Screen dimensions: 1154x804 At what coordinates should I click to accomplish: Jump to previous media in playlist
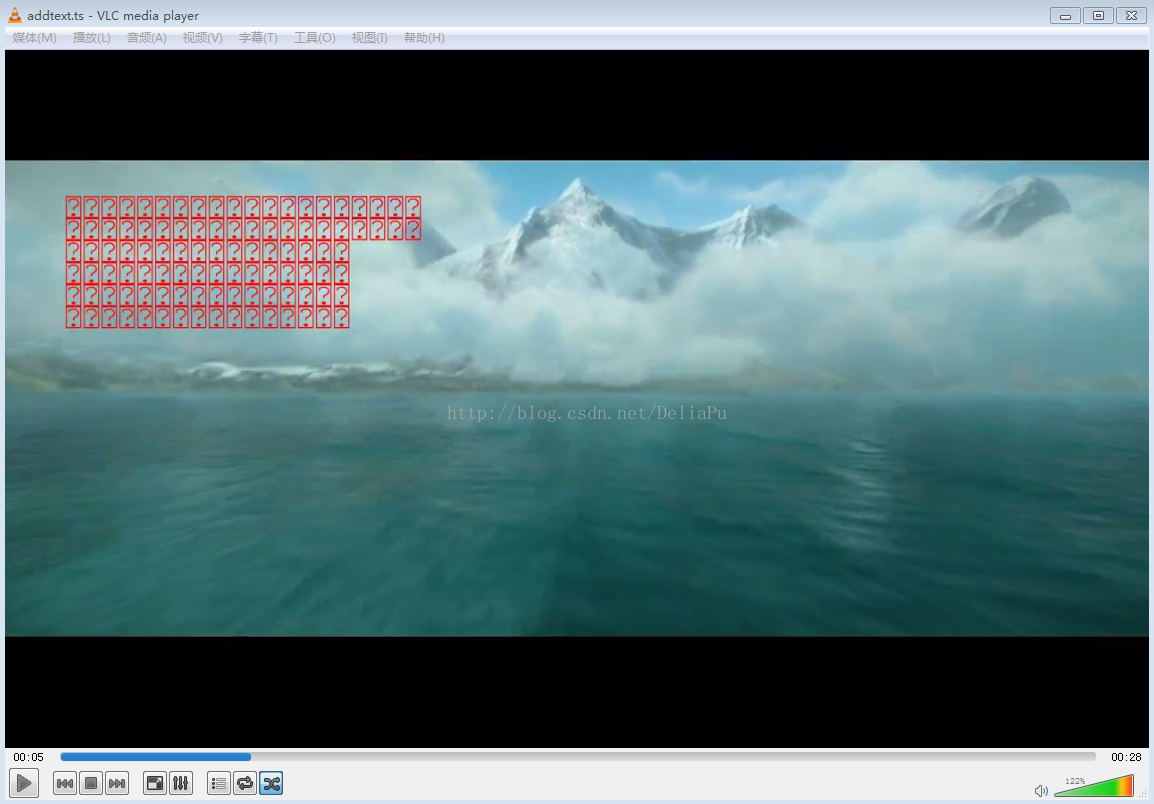65,783
